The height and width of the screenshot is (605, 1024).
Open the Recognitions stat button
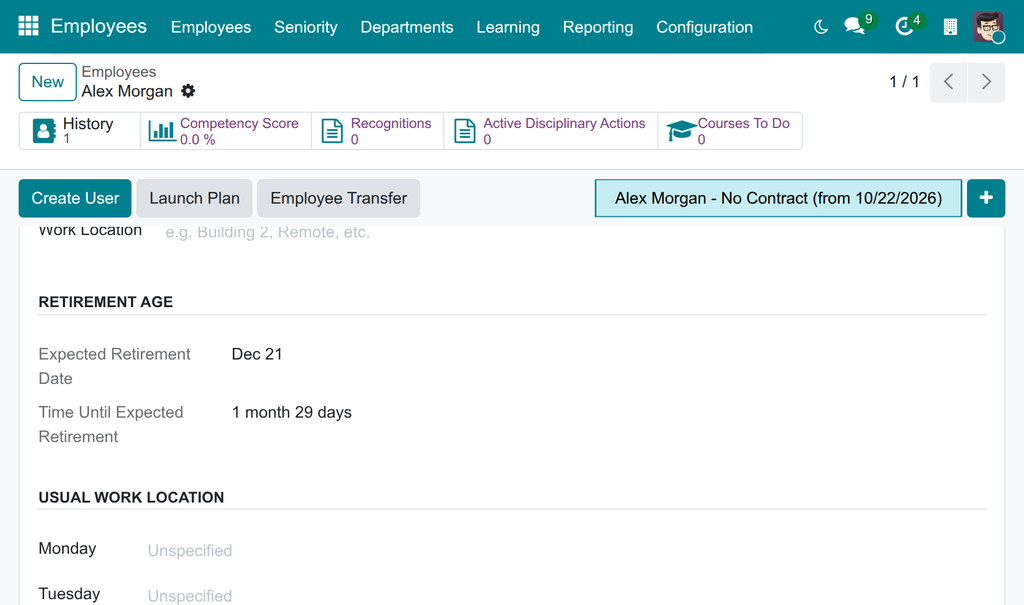(377, 131)
